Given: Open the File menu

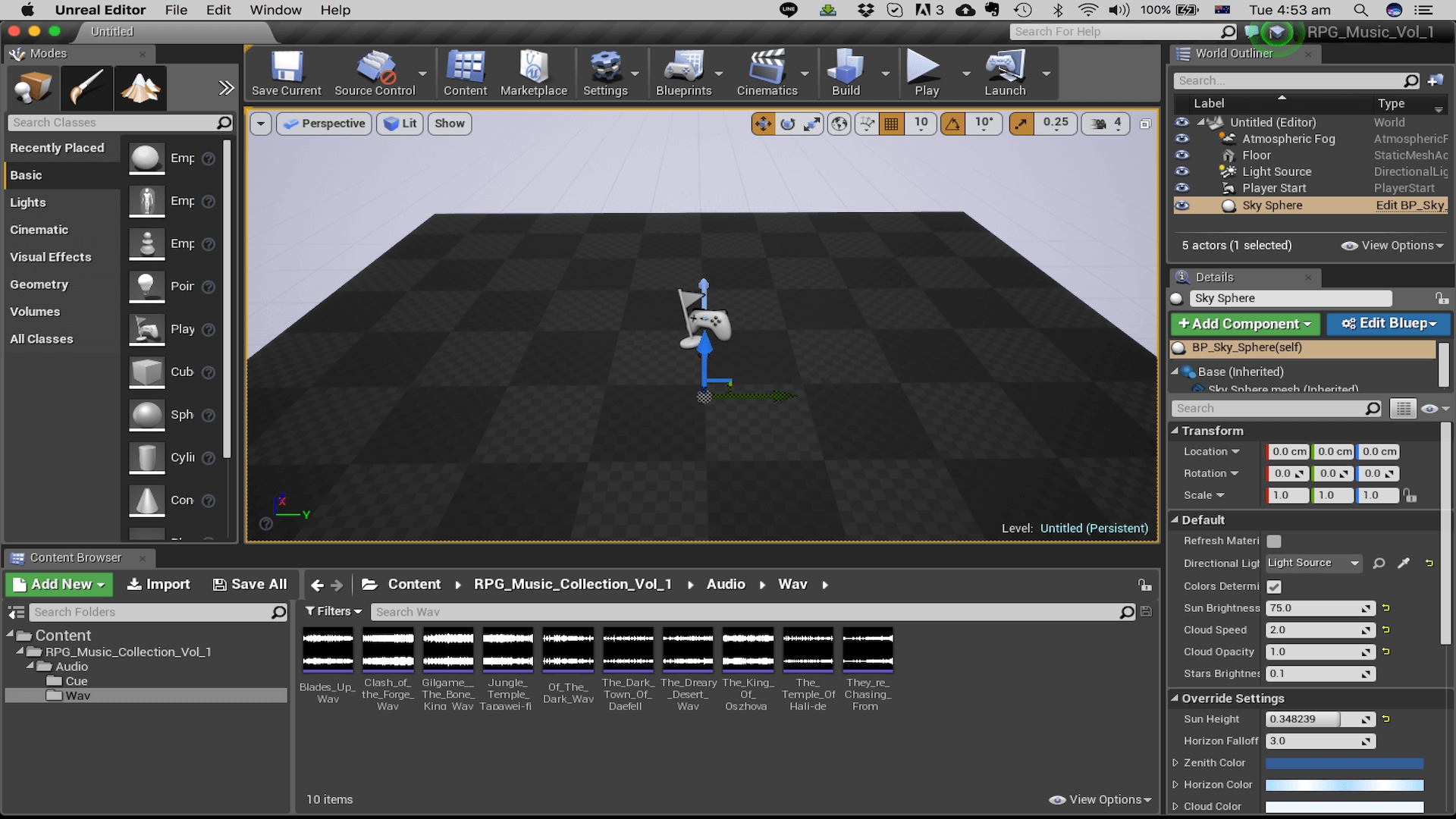Looking at the screenshot, I should pos(176,10).
